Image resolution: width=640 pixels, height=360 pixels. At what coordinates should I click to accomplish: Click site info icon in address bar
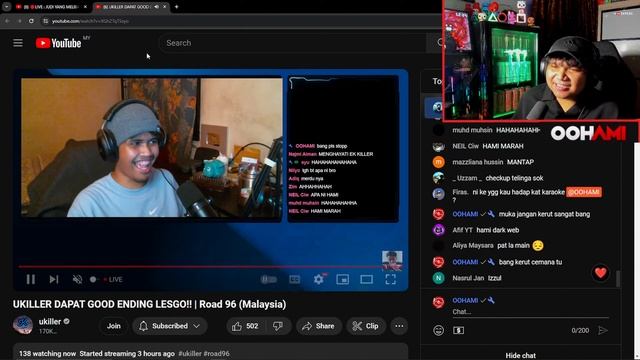point(46,21)
